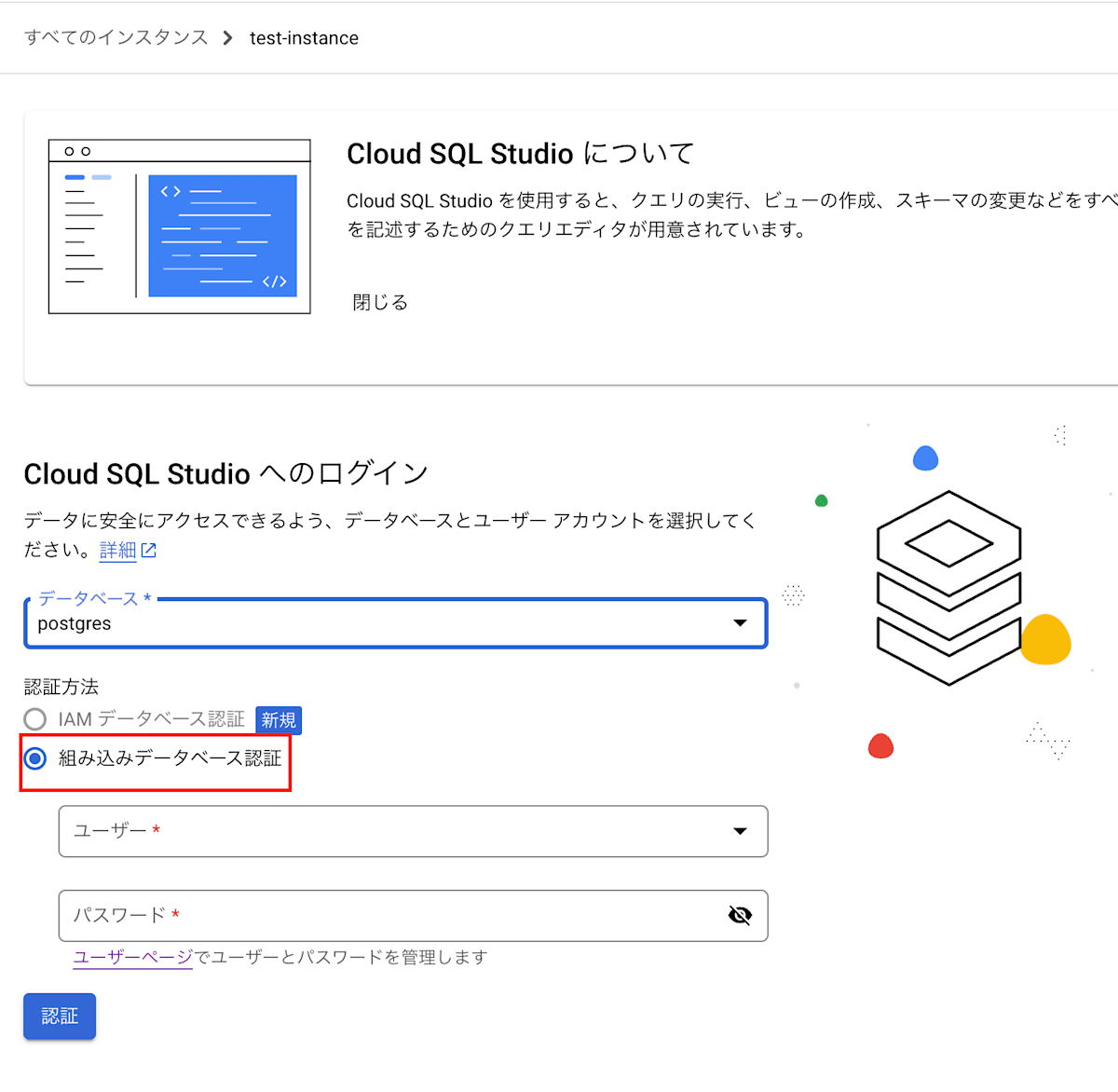Go to すべてのインスタンス breadcrumb
This screenshot has width=1118, height=1092.
click(116, 38)
